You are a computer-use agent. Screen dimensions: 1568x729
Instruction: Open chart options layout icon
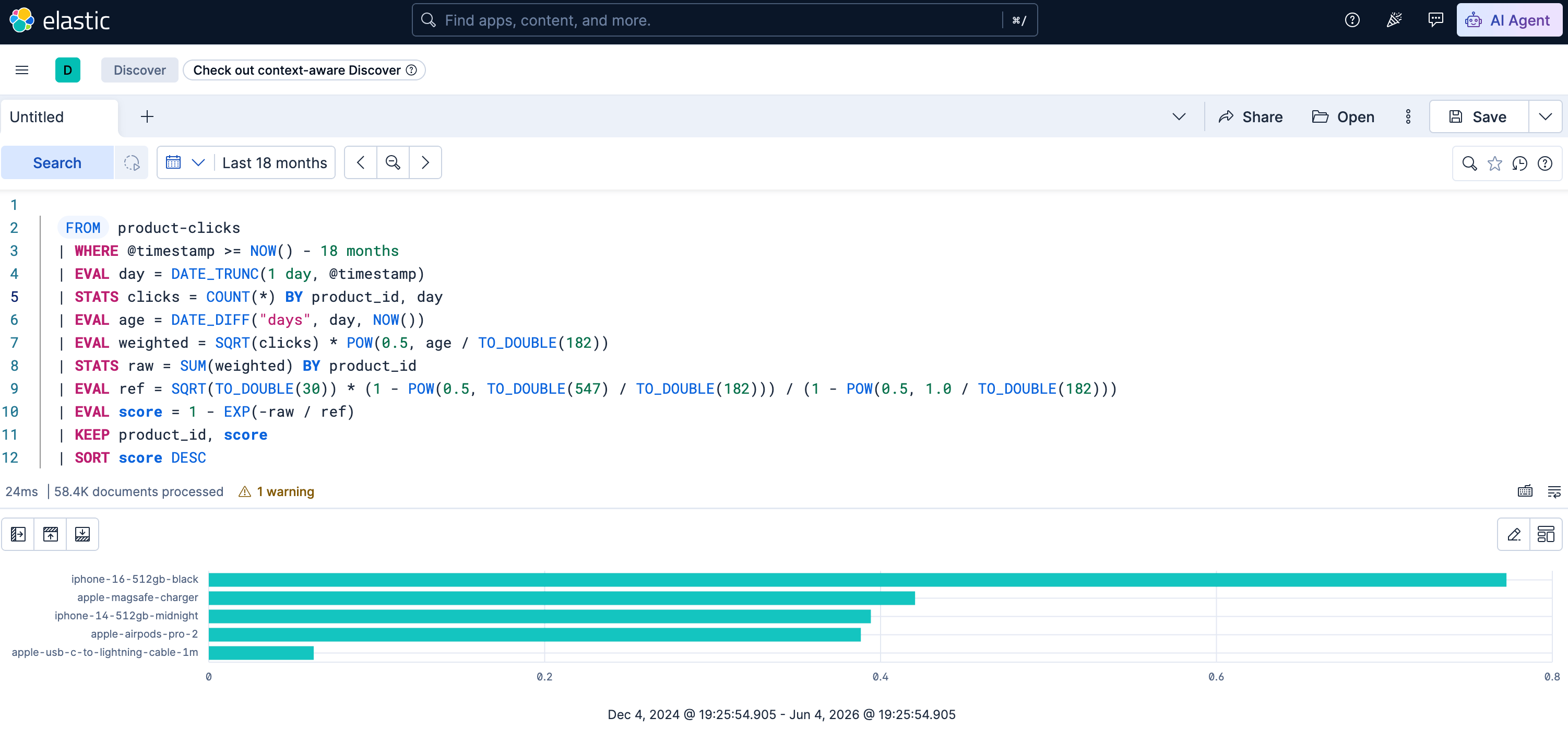tap(1546, 534)
